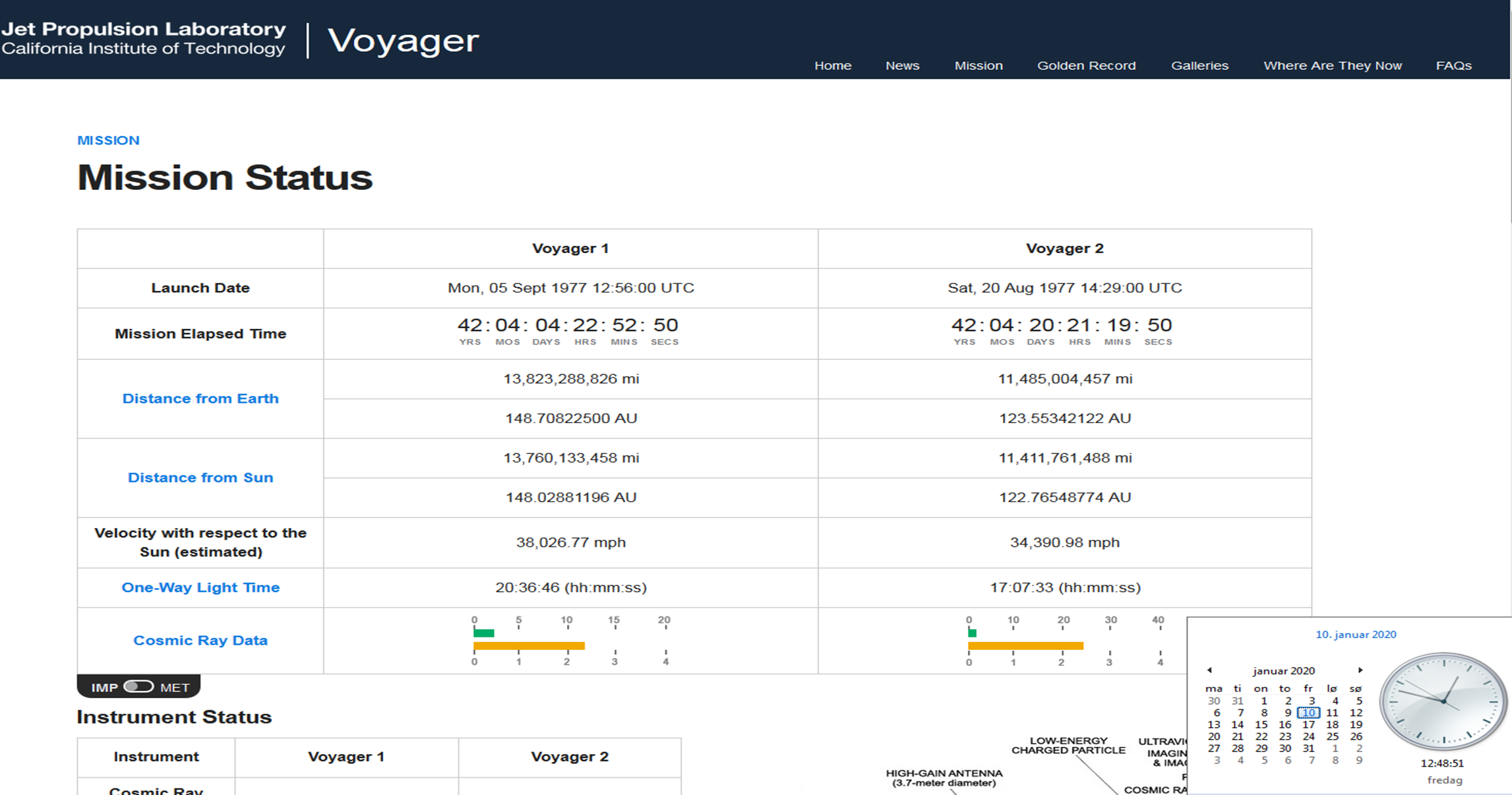Click the Voyager site title

(403, 41)
